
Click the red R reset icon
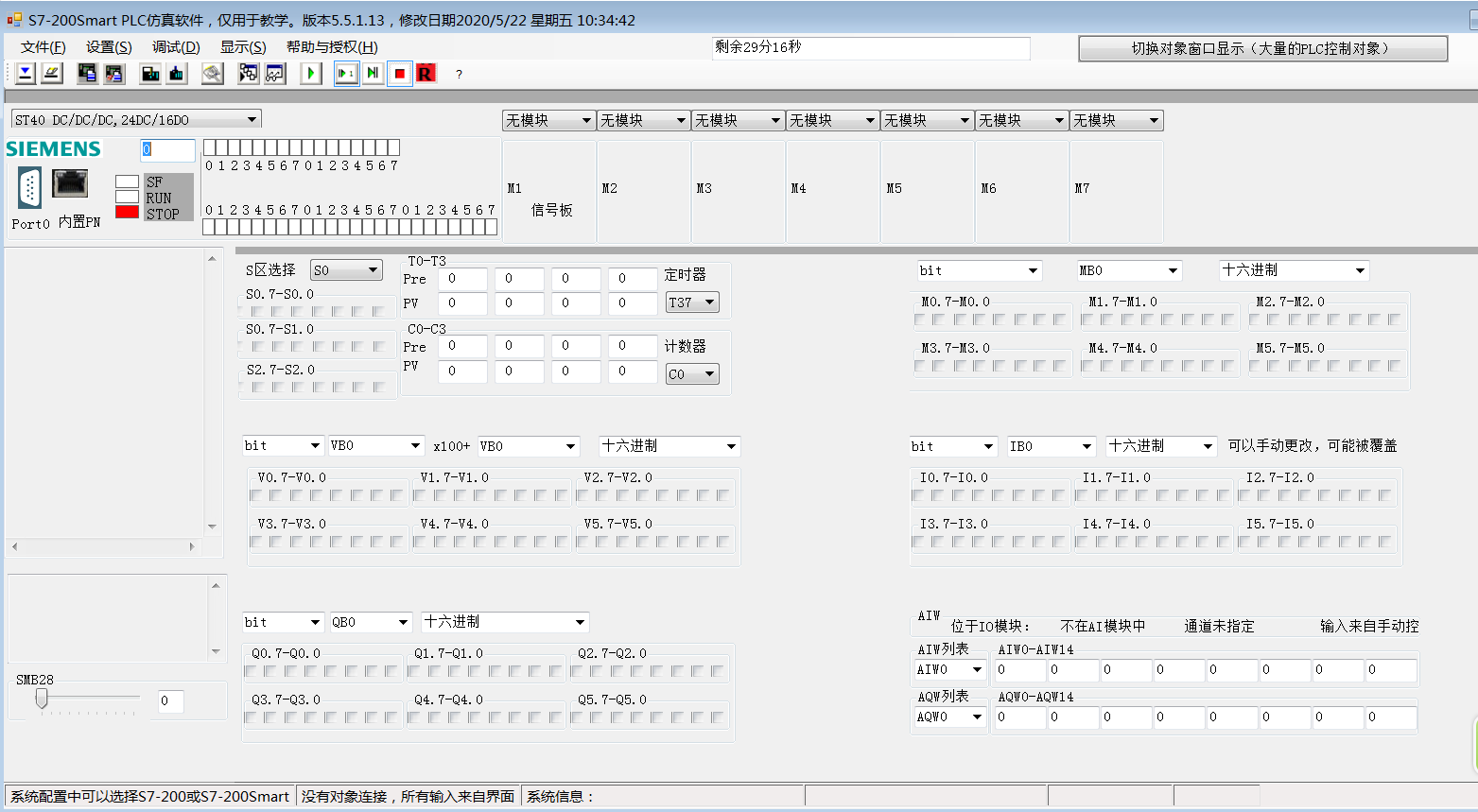click(x=426, y=74)
